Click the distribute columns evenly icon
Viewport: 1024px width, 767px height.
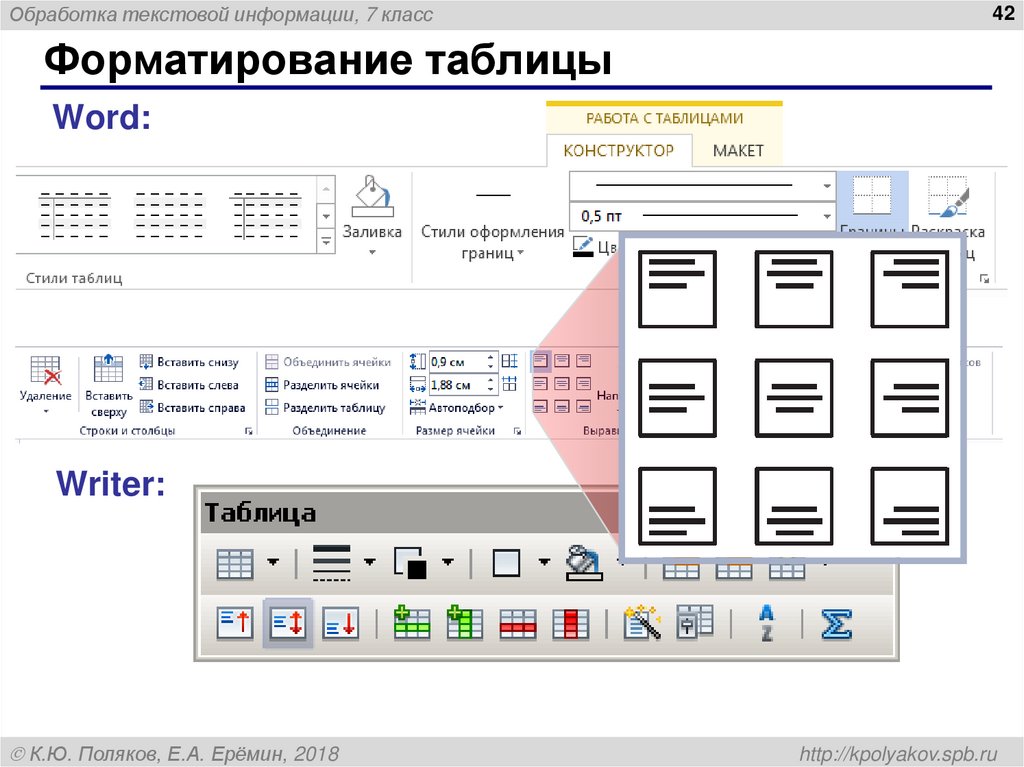click(509, 384)
